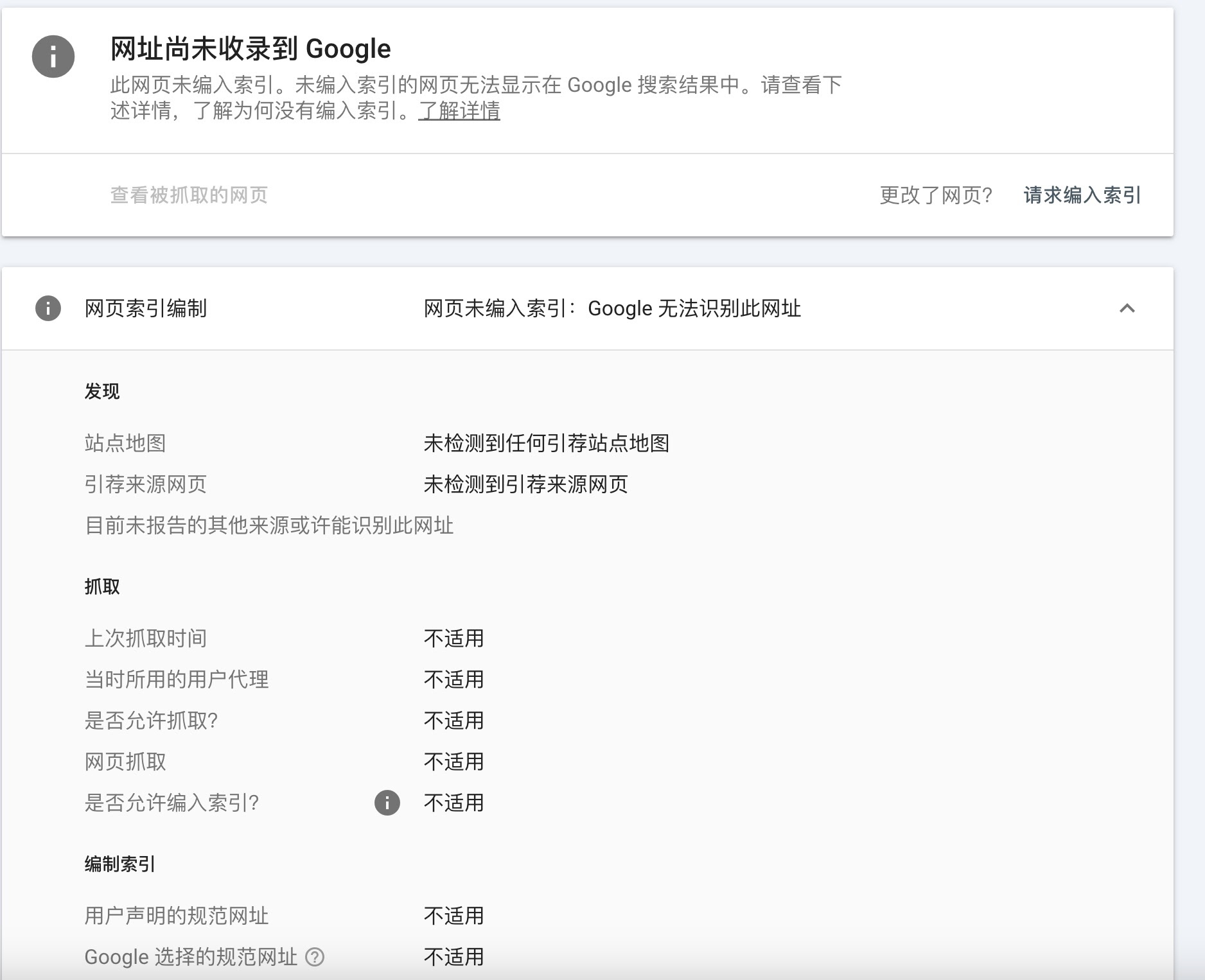1205x980 pixels.
Task: Click "不适用" beside "是否允许抓取?"
Action: coord(453,721)
